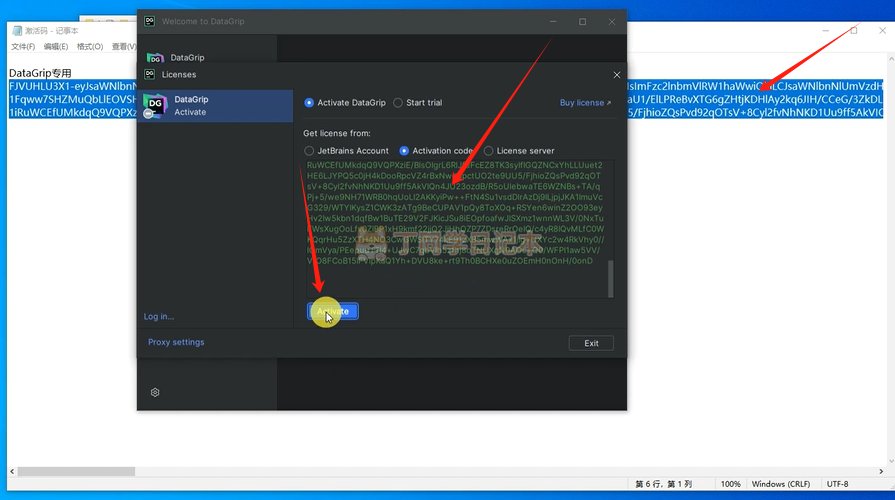Close the Licenses dialog
The image size is (895, 500).
click(616, 75)
